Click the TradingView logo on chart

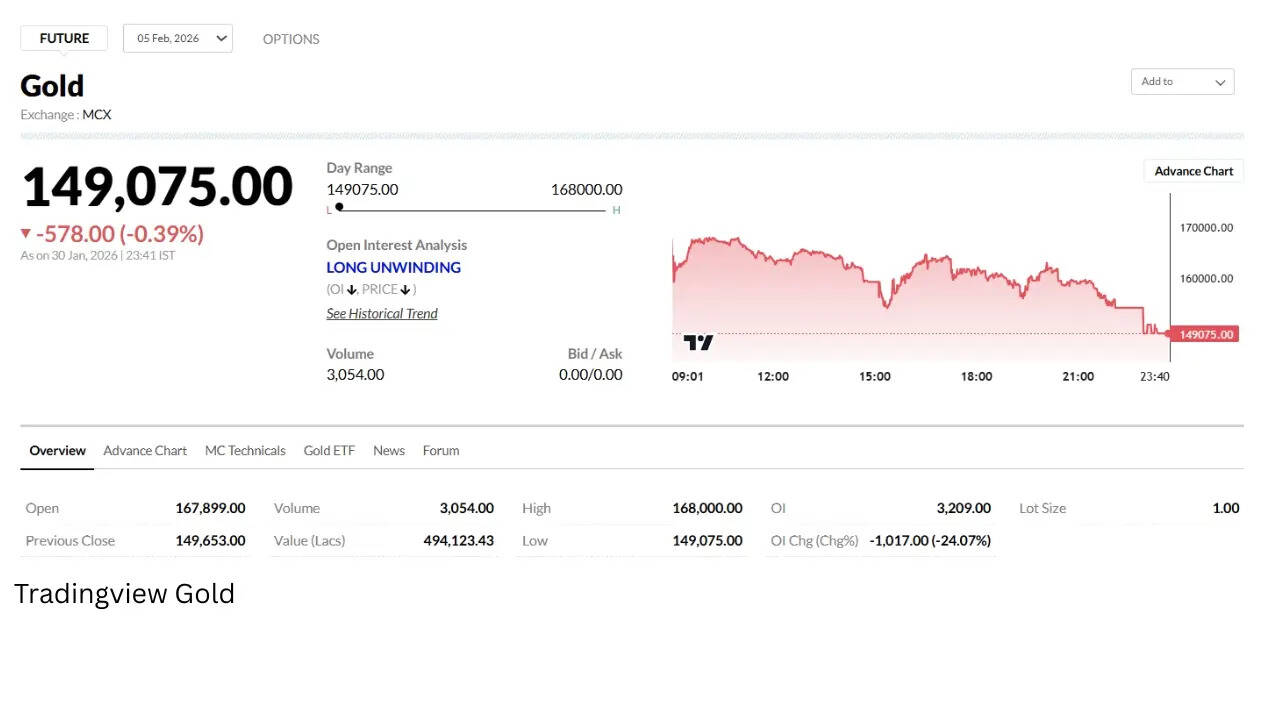(x=698, y=343)
